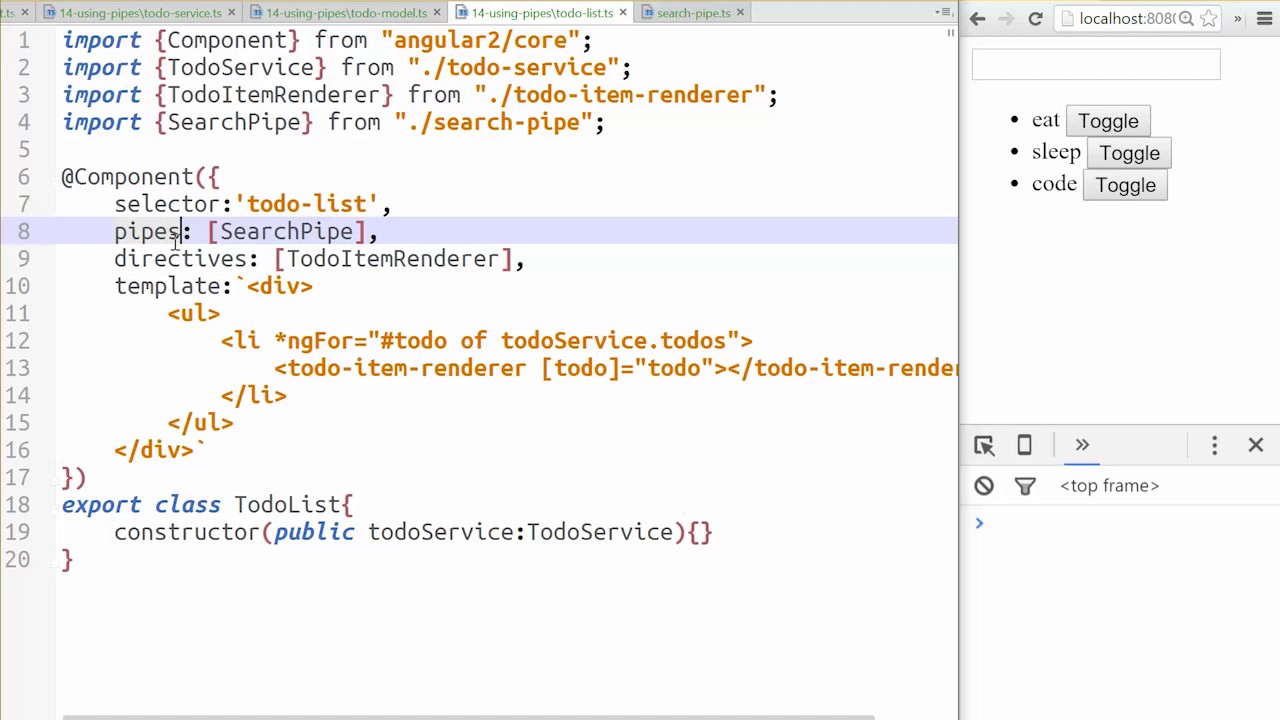Close the todo-list.ts tab
The image size is (1280, 720).
pos(623,13)
